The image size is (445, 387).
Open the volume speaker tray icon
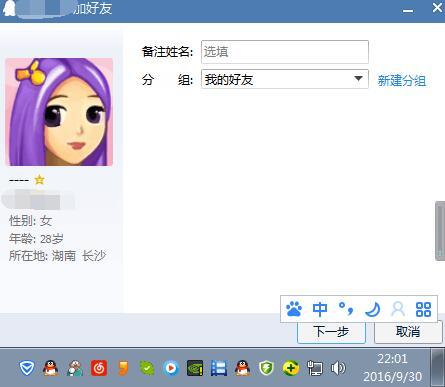click(x=338, y=369)
